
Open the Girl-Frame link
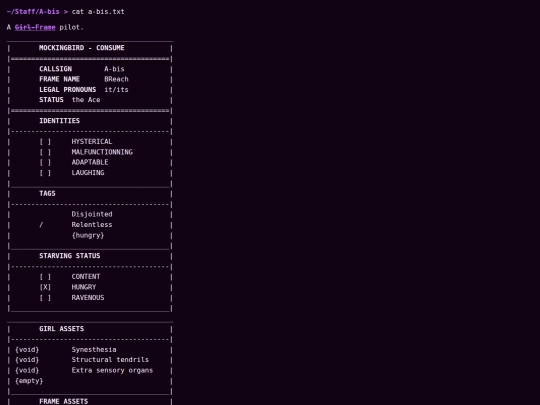coord(35,27)
